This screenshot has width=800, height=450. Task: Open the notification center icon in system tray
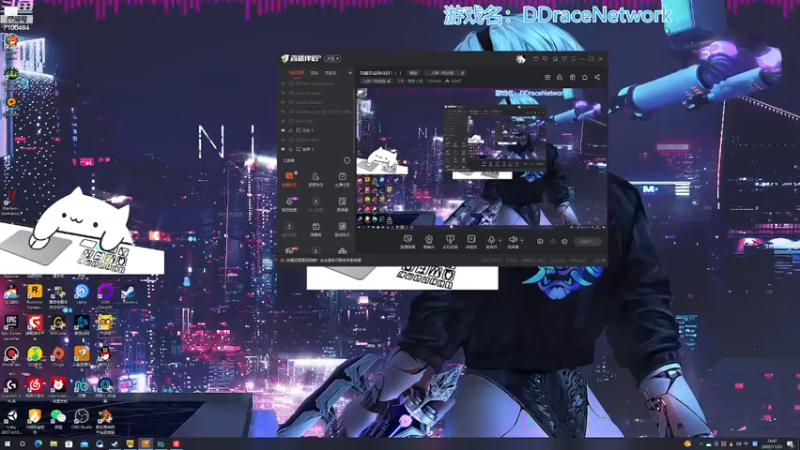[x=790, y=444]
